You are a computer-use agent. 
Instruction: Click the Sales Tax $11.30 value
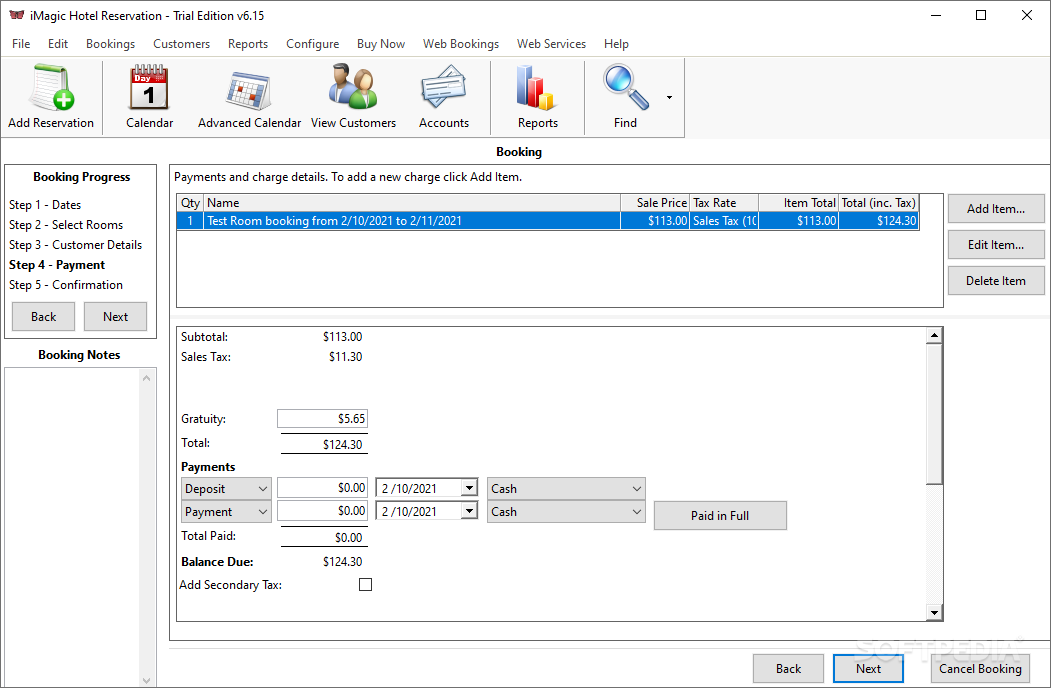(x=345, y=357)
